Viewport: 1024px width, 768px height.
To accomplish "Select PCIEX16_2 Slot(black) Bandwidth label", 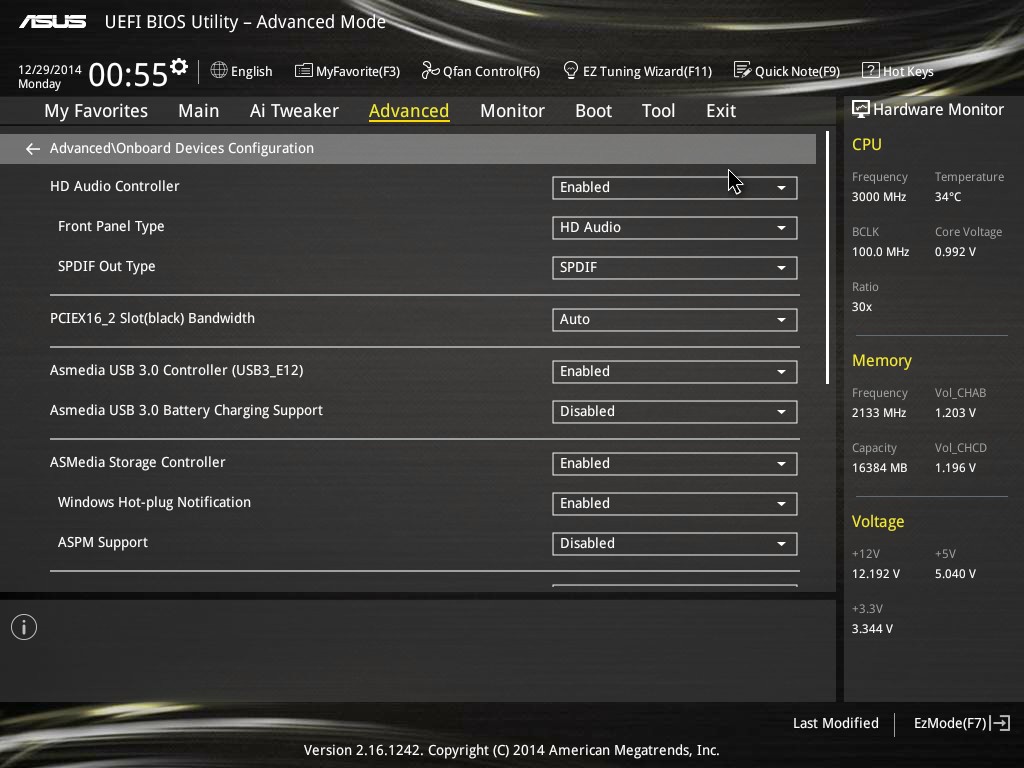I will (x=152, y=319).
